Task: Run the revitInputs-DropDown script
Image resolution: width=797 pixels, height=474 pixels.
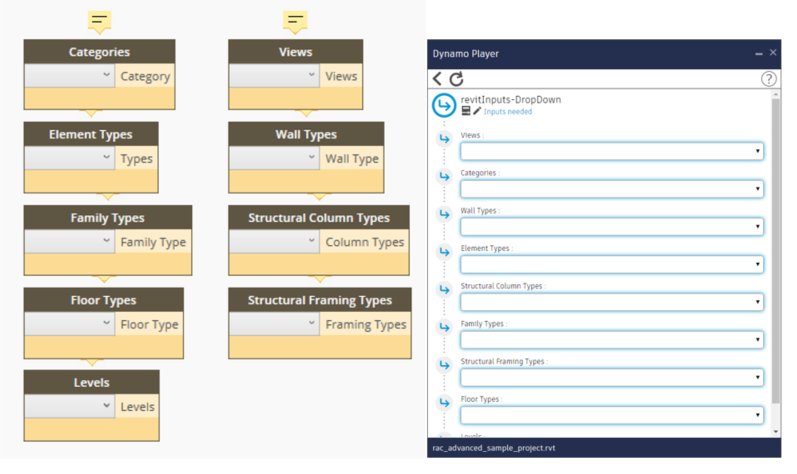Action: point(444,104)
